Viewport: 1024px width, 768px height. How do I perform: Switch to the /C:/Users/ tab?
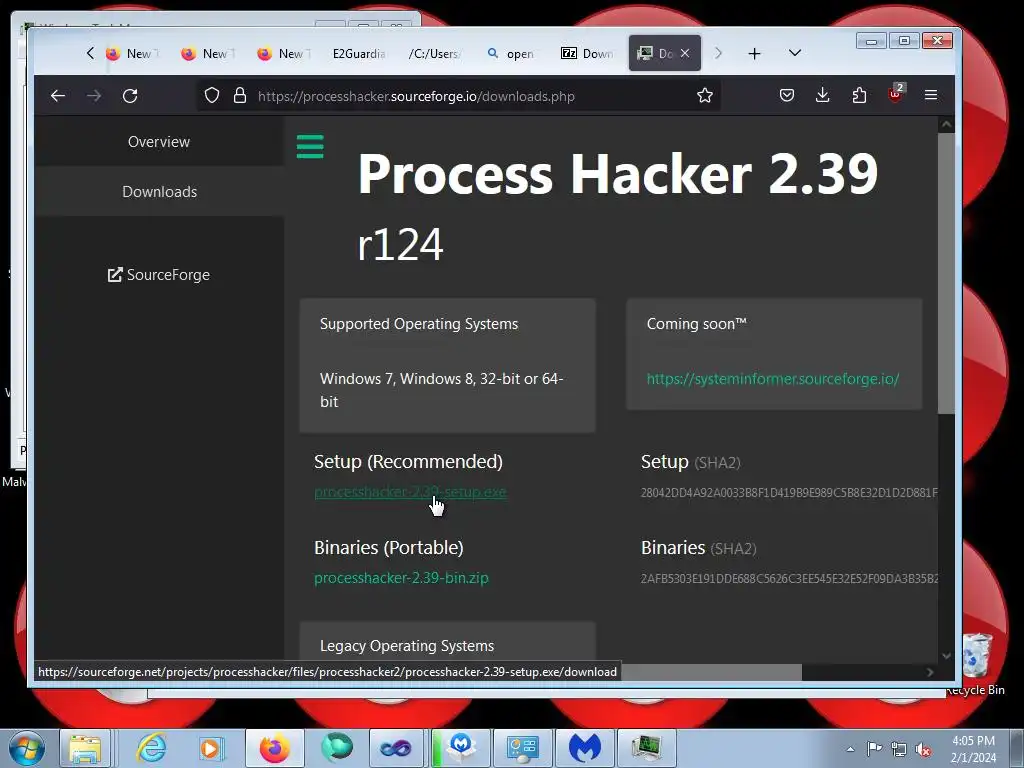(x=434, y=54)
